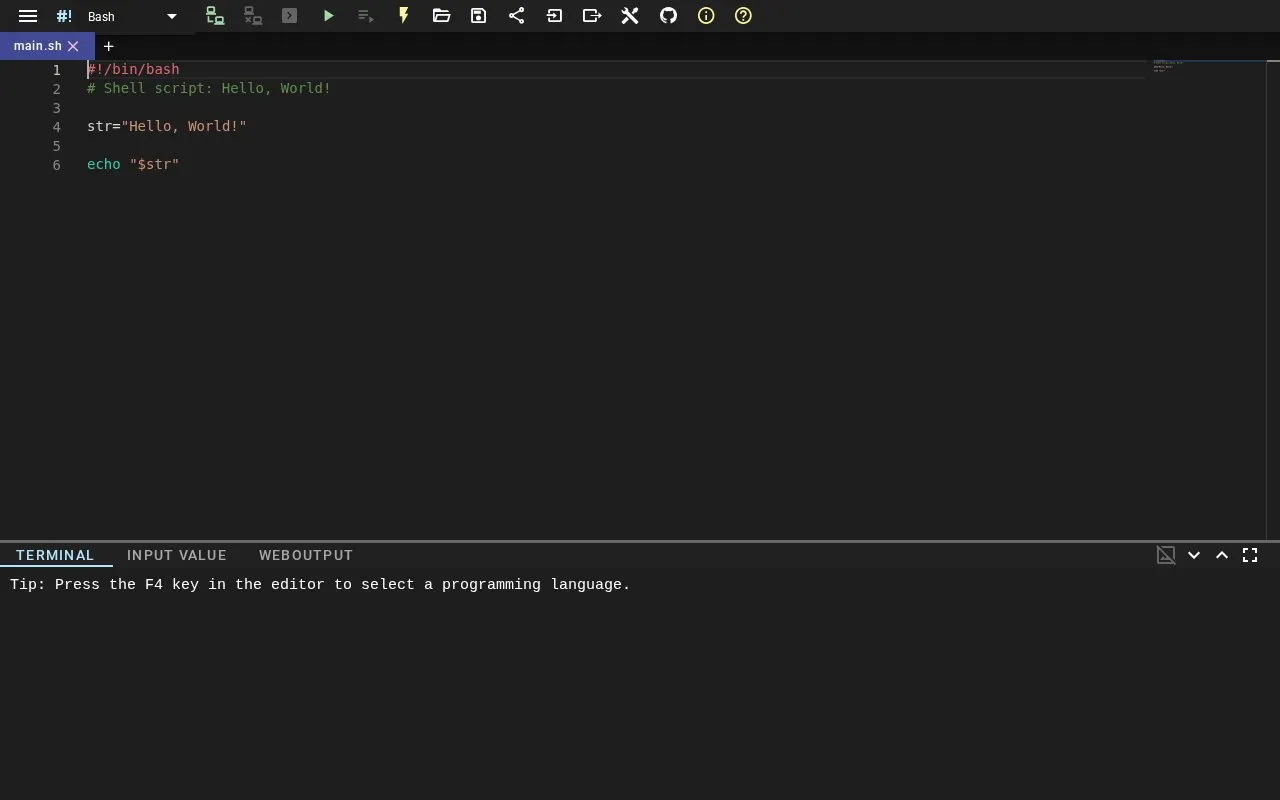This screenshot has height=800, width=1280.
Task: Save the file with the floppy icon
Action: tap(479, 16)
